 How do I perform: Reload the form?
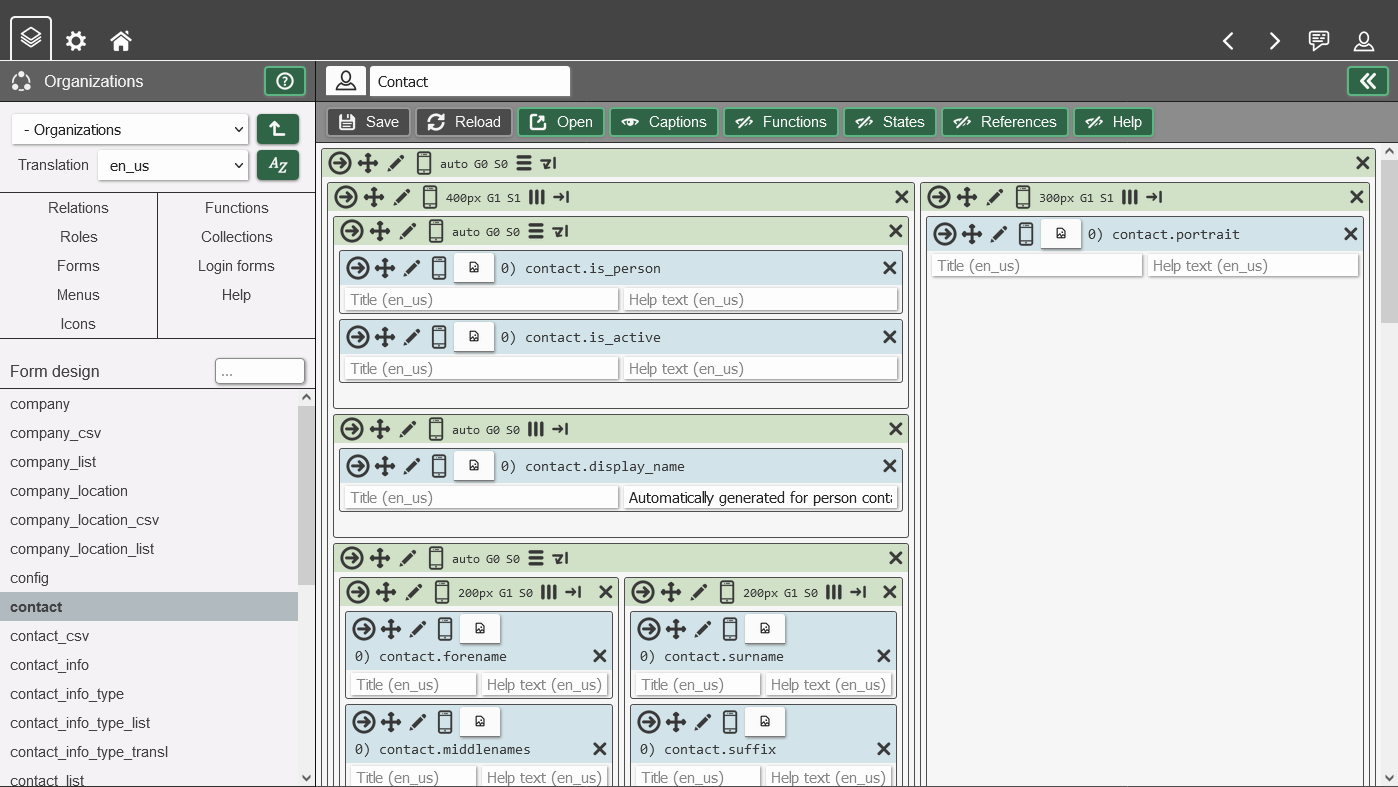coord(464,122)
